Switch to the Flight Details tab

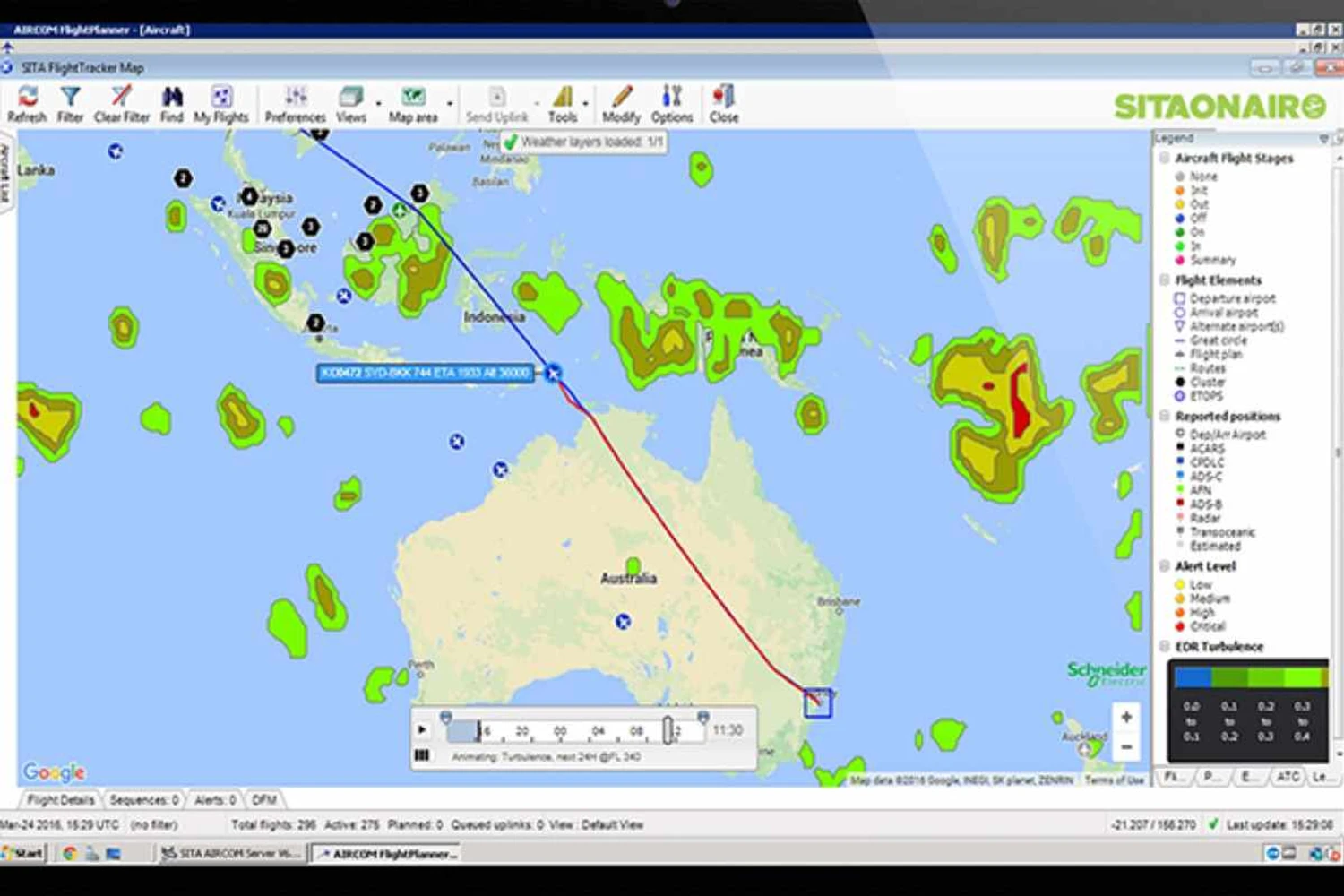tap(60, 799)
